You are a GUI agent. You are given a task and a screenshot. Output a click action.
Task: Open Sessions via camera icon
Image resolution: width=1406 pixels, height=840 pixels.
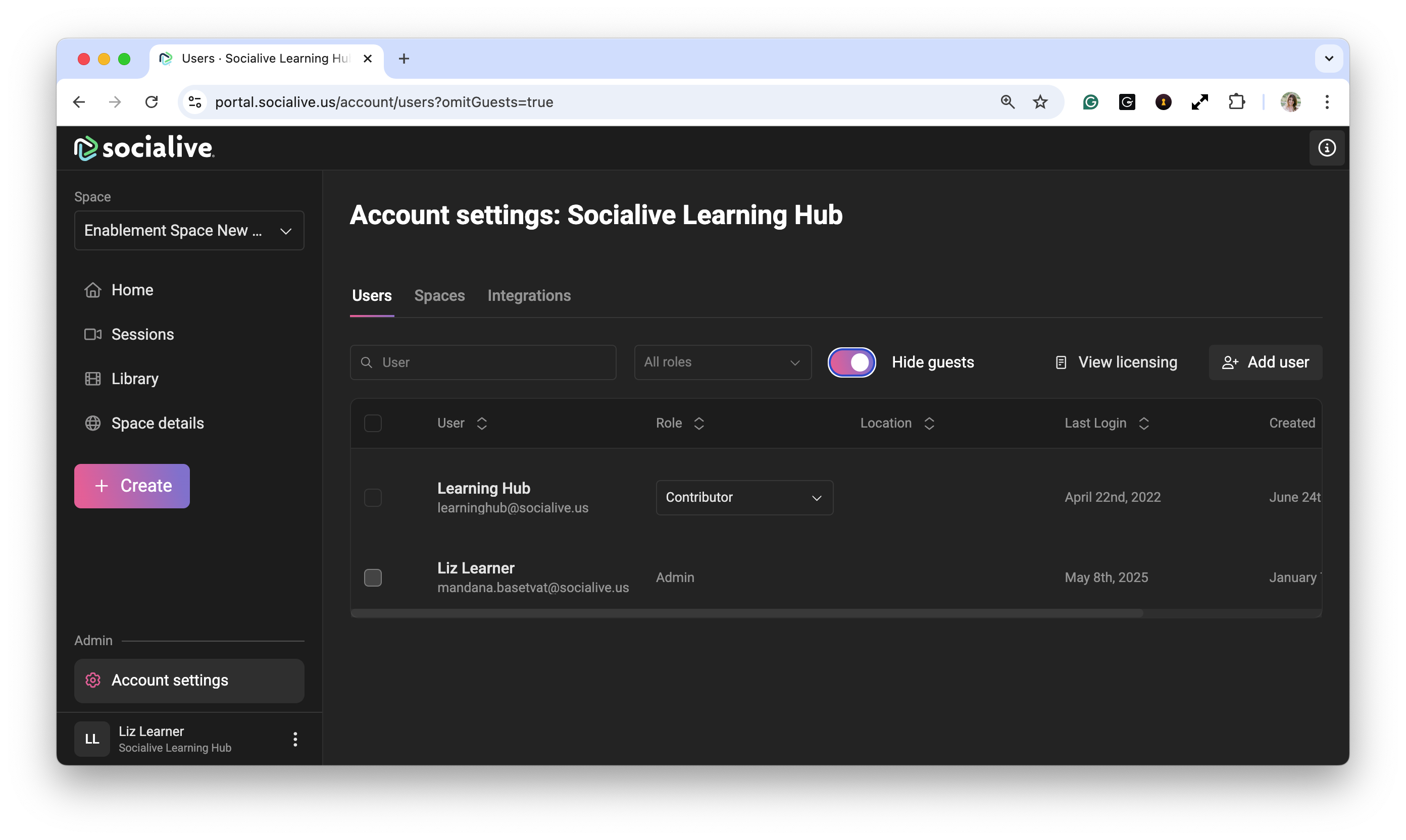(x=93, y=335)
